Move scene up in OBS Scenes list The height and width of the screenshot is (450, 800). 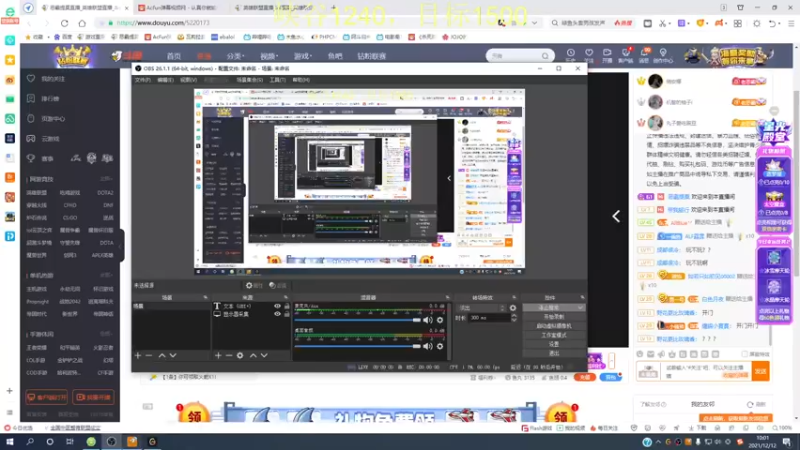(x=162, y=355)
